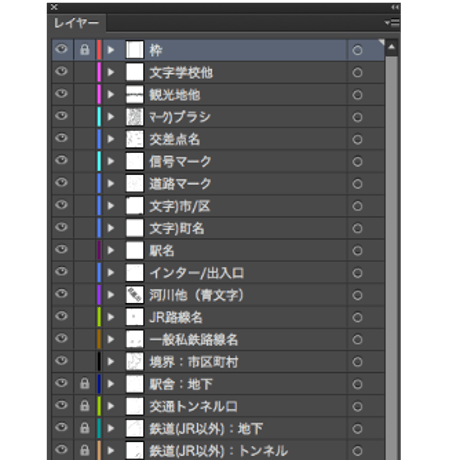
Task: Select the 鉄道(JR以外)：地下 layer name
Action: point(206,429)
